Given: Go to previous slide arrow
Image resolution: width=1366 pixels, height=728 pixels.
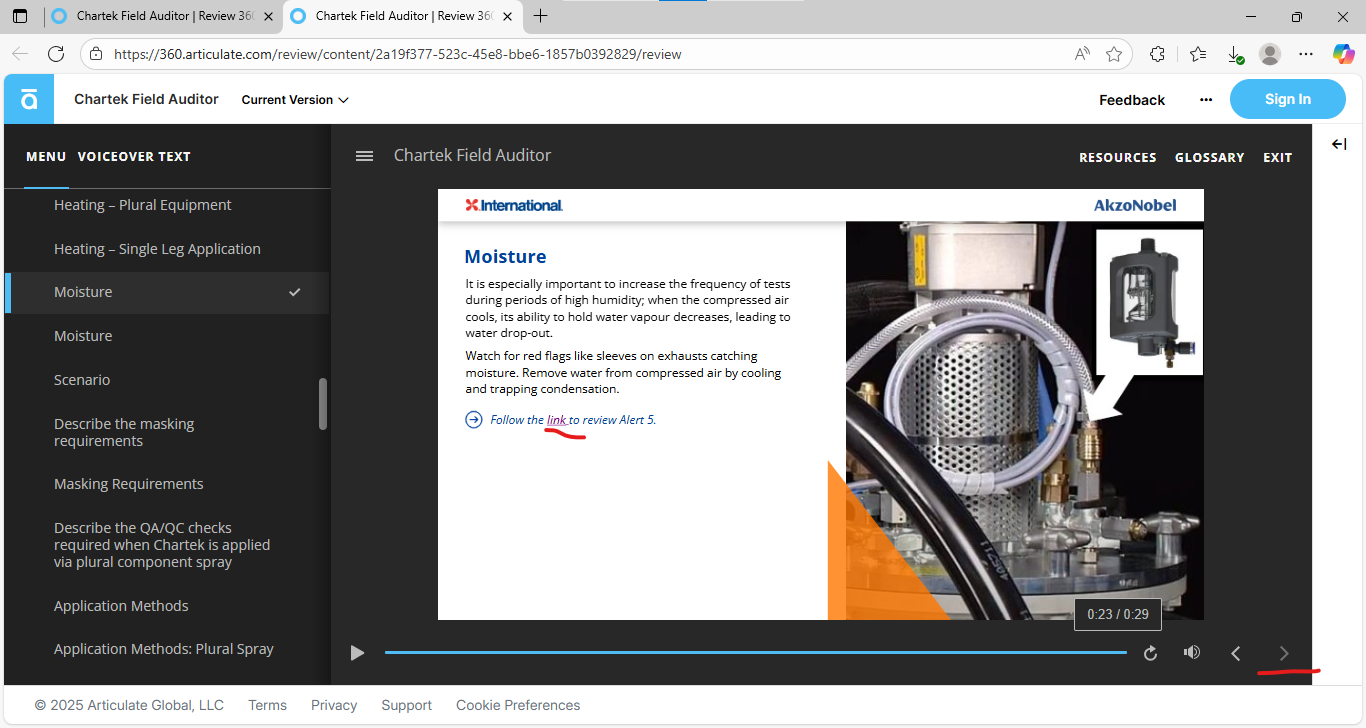Looking at the screenshot, I should [x=1236, y=653].
